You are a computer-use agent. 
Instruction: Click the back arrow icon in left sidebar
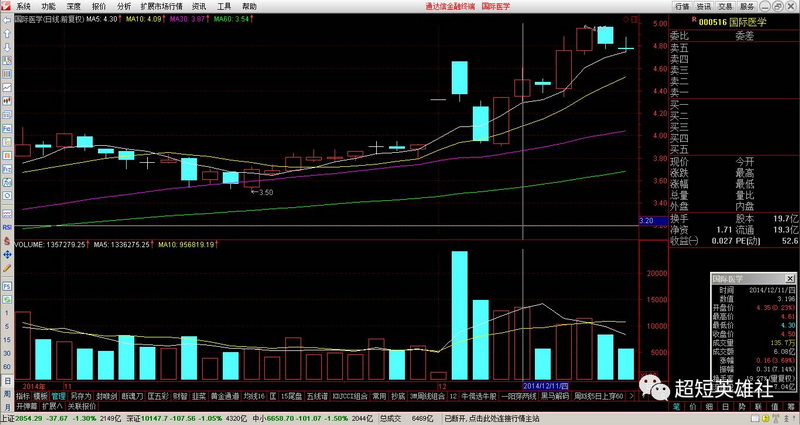(5, 20)
